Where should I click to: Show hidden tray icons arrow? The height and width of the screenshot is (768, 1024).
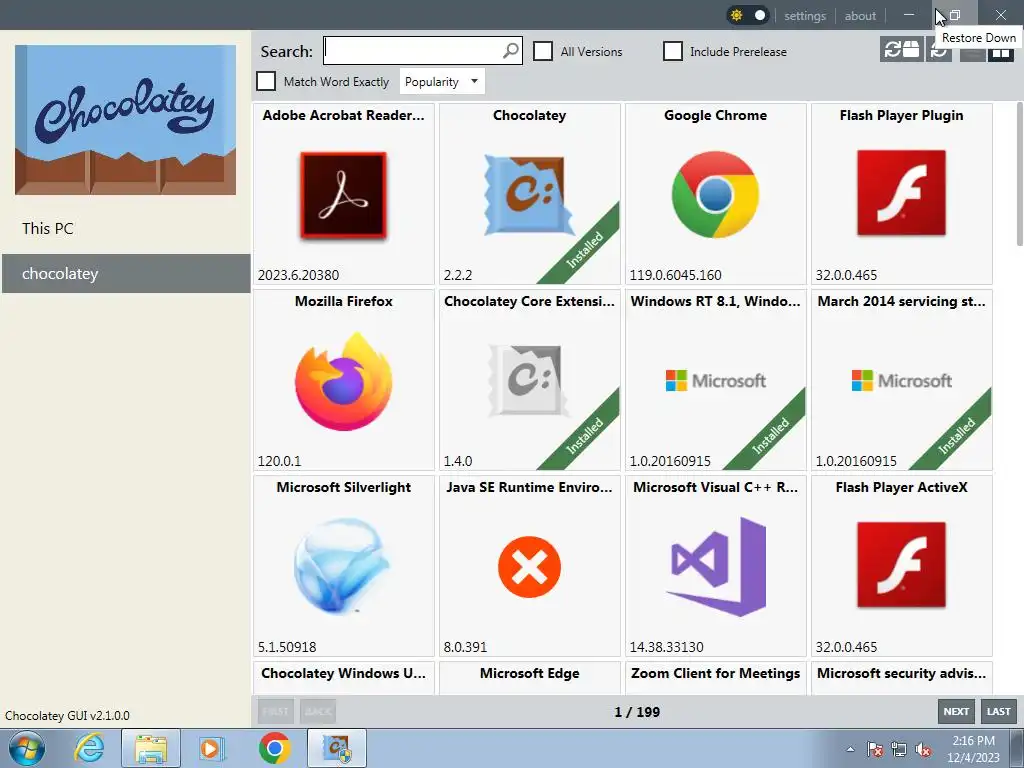coord(850,749)
